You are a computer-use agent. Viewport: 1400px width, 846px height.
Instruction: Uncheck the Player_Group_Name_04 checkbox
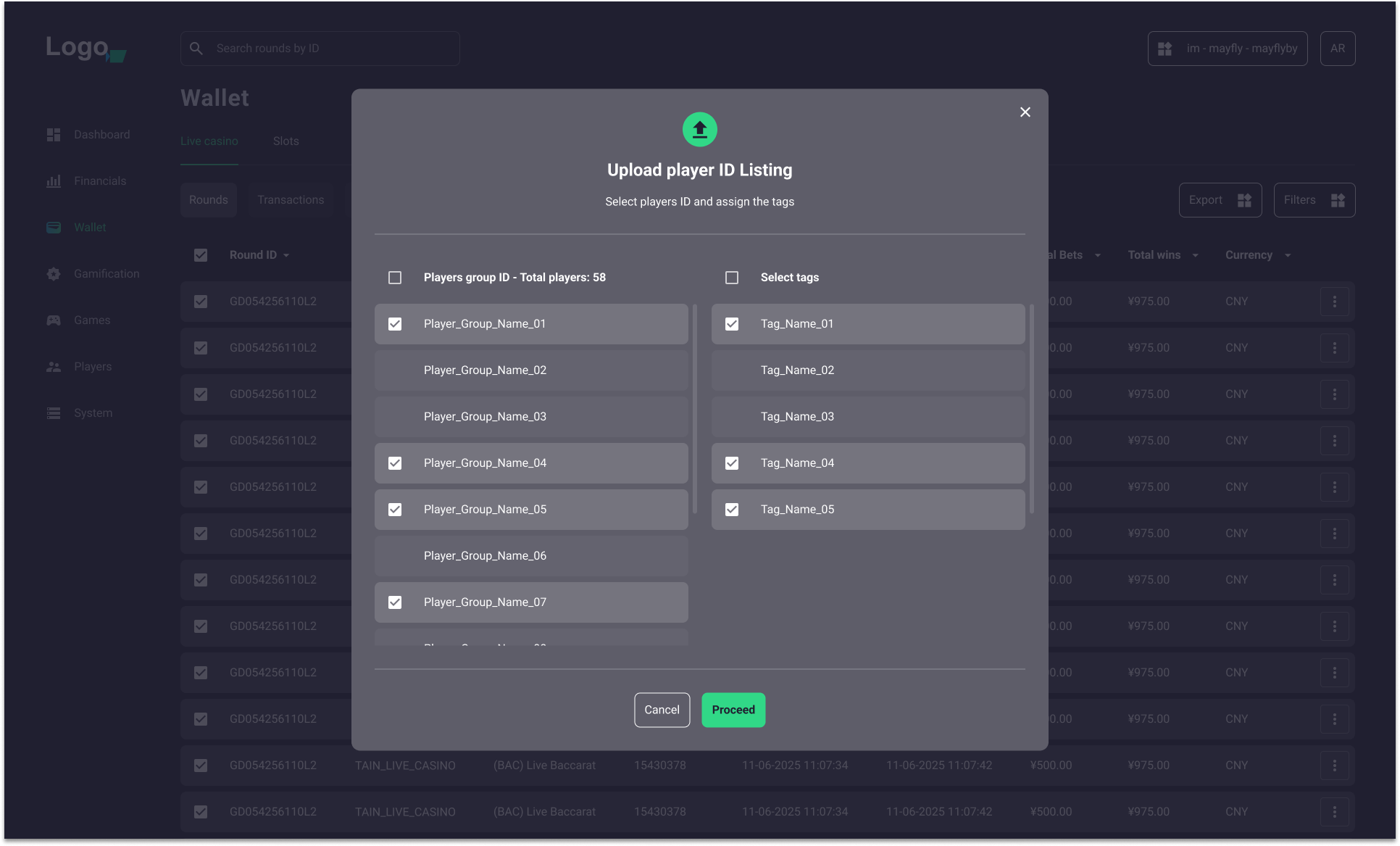pyautogui.click(x=395, y=463)
